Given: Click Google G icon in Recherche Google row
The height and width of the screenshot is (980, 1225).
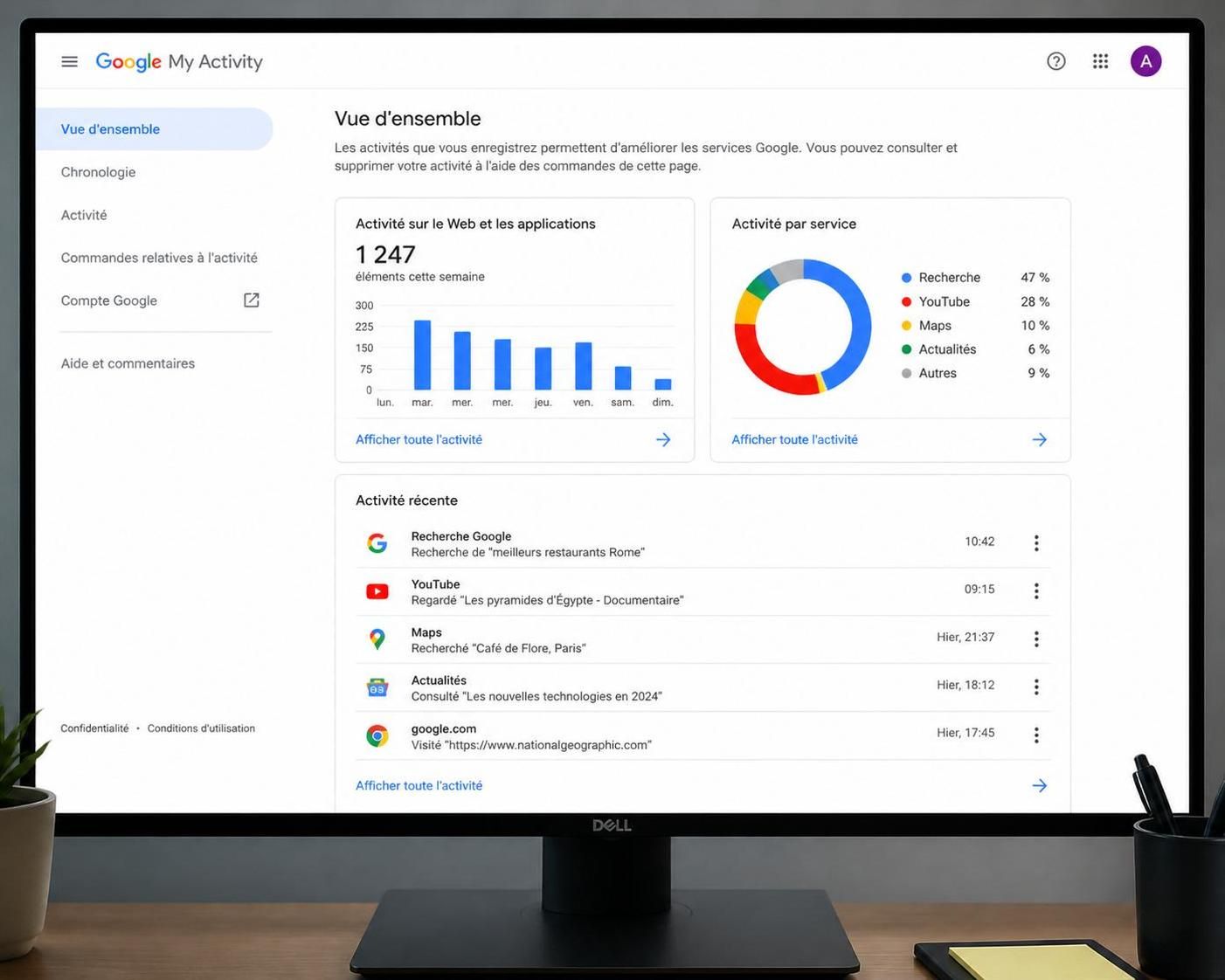Looking at the screenshot, I should [x=377, y=543].
